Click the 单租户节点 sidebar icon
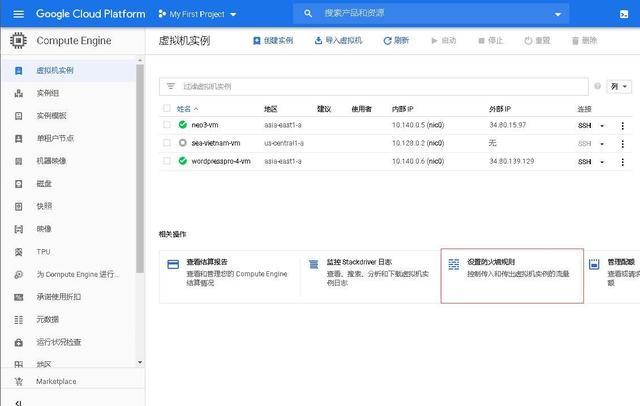 [18, 138]
